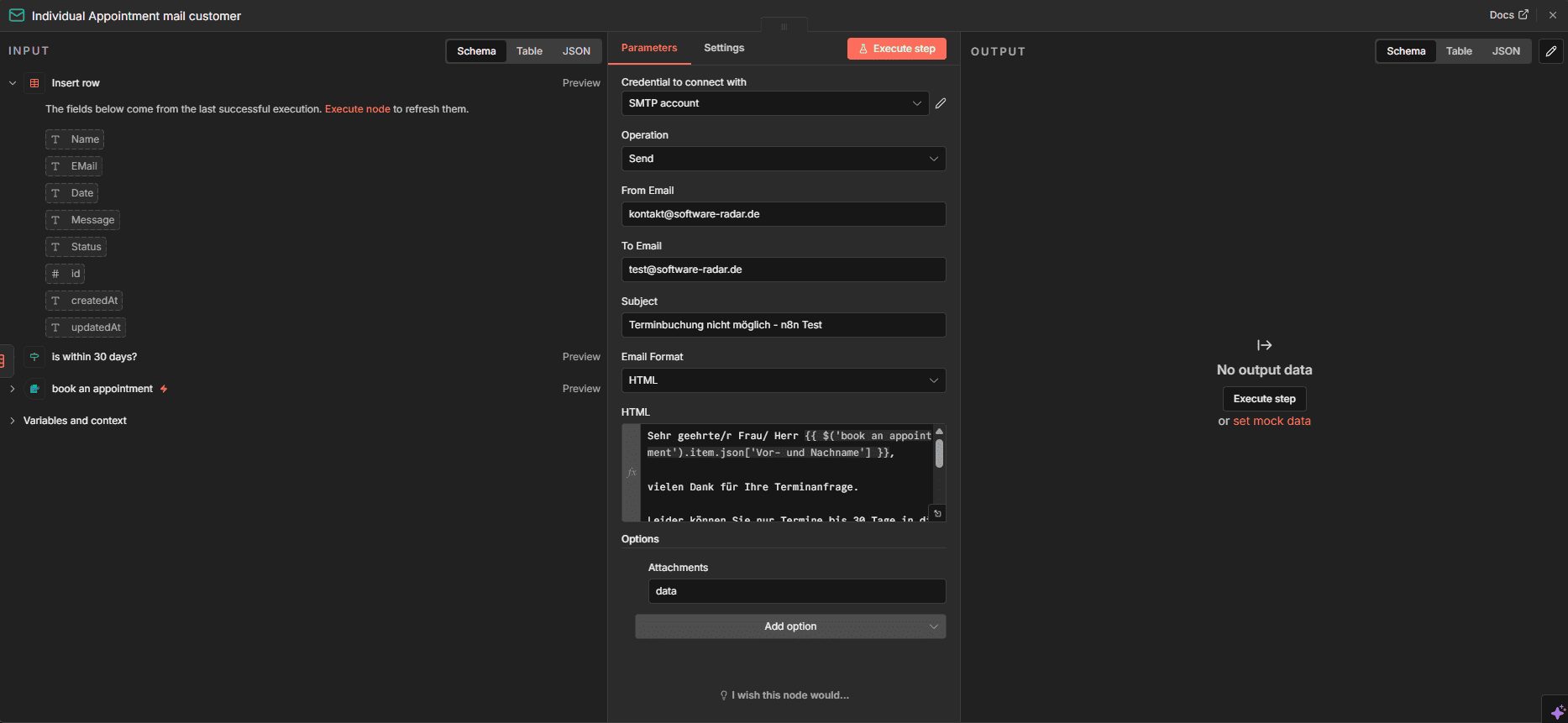This screenshot has height=723, width=1568.
Task: Click the Insert row table node icon
Action: coord(34,83)
